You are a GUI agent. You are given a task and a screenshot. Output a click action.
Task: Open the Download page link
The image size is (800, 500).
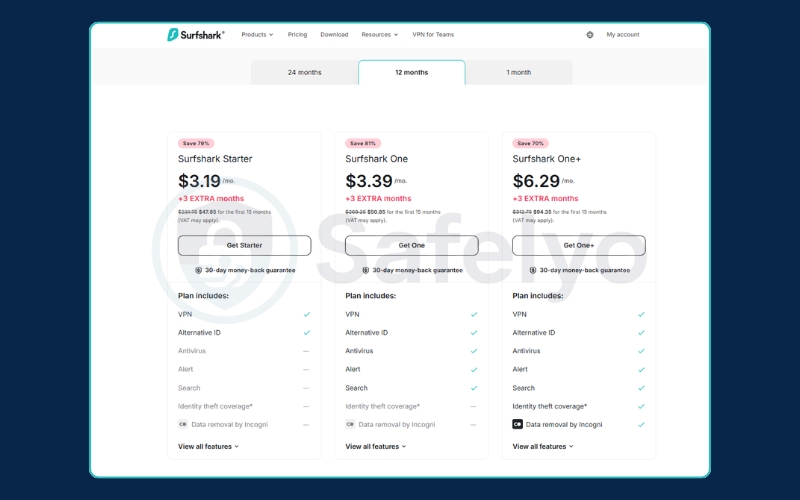coord(334,35)
